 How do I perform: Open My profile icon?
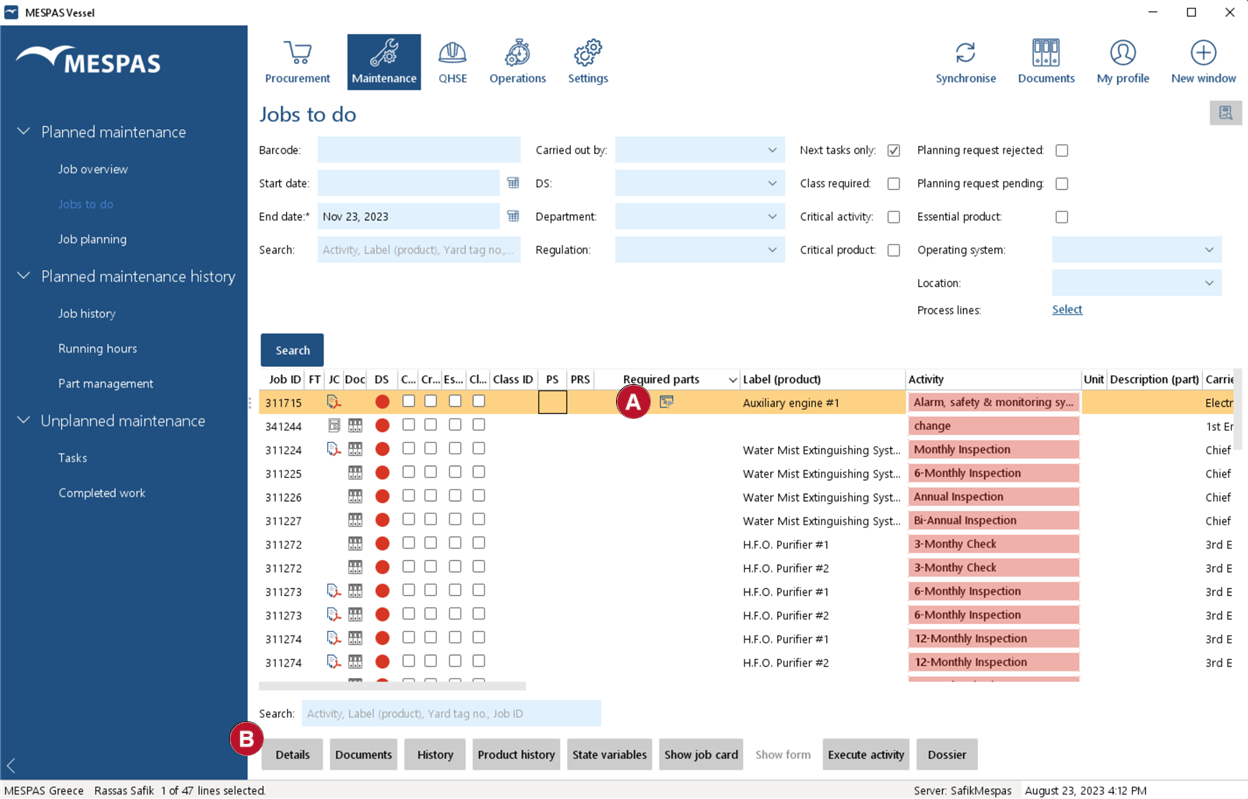pyautogui.click(x=1122, y=52)
